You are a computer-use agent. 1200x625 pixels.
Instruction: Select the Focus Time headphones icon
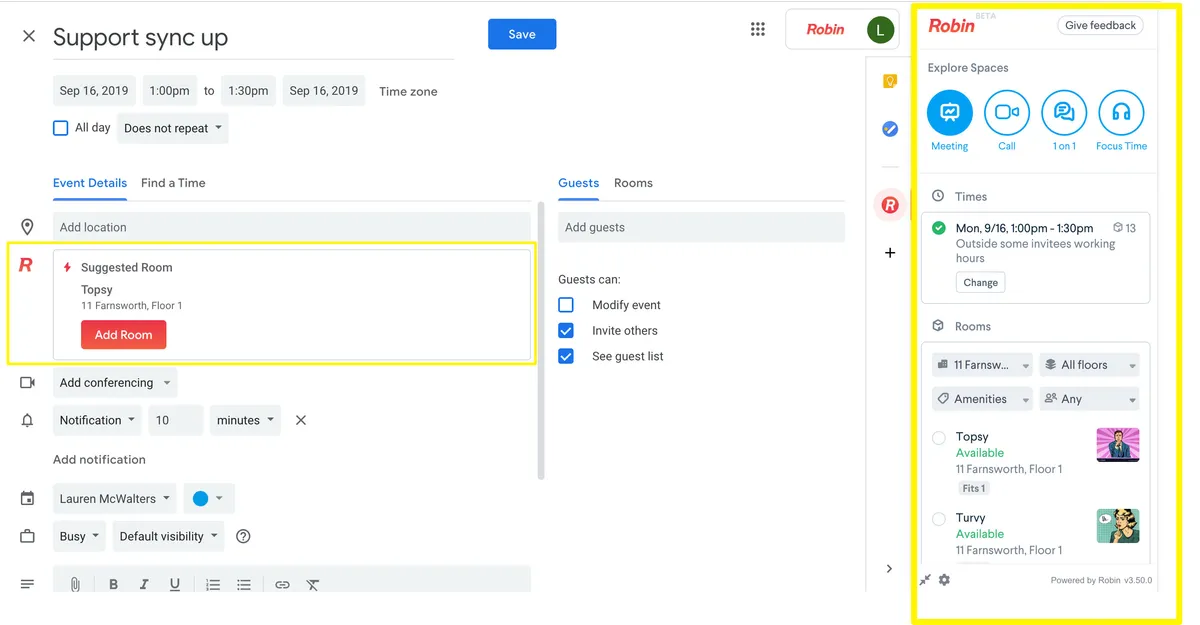point(1121,113)
